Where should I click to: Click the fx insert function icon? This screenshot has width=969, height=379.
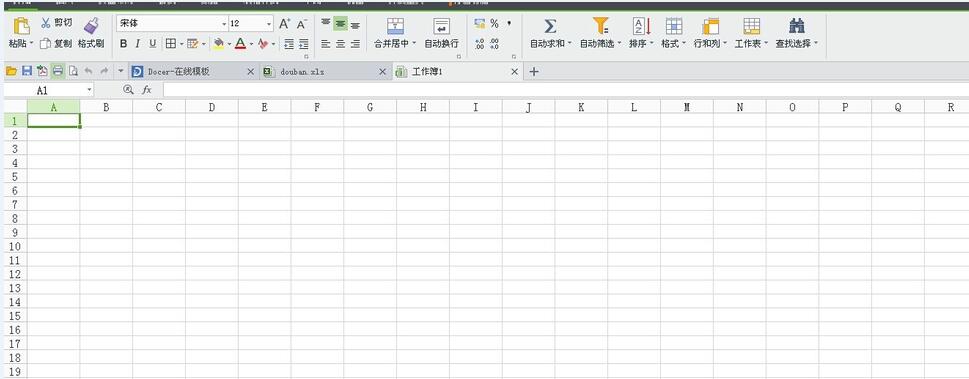pyautogui.click(x=146, y=90)
